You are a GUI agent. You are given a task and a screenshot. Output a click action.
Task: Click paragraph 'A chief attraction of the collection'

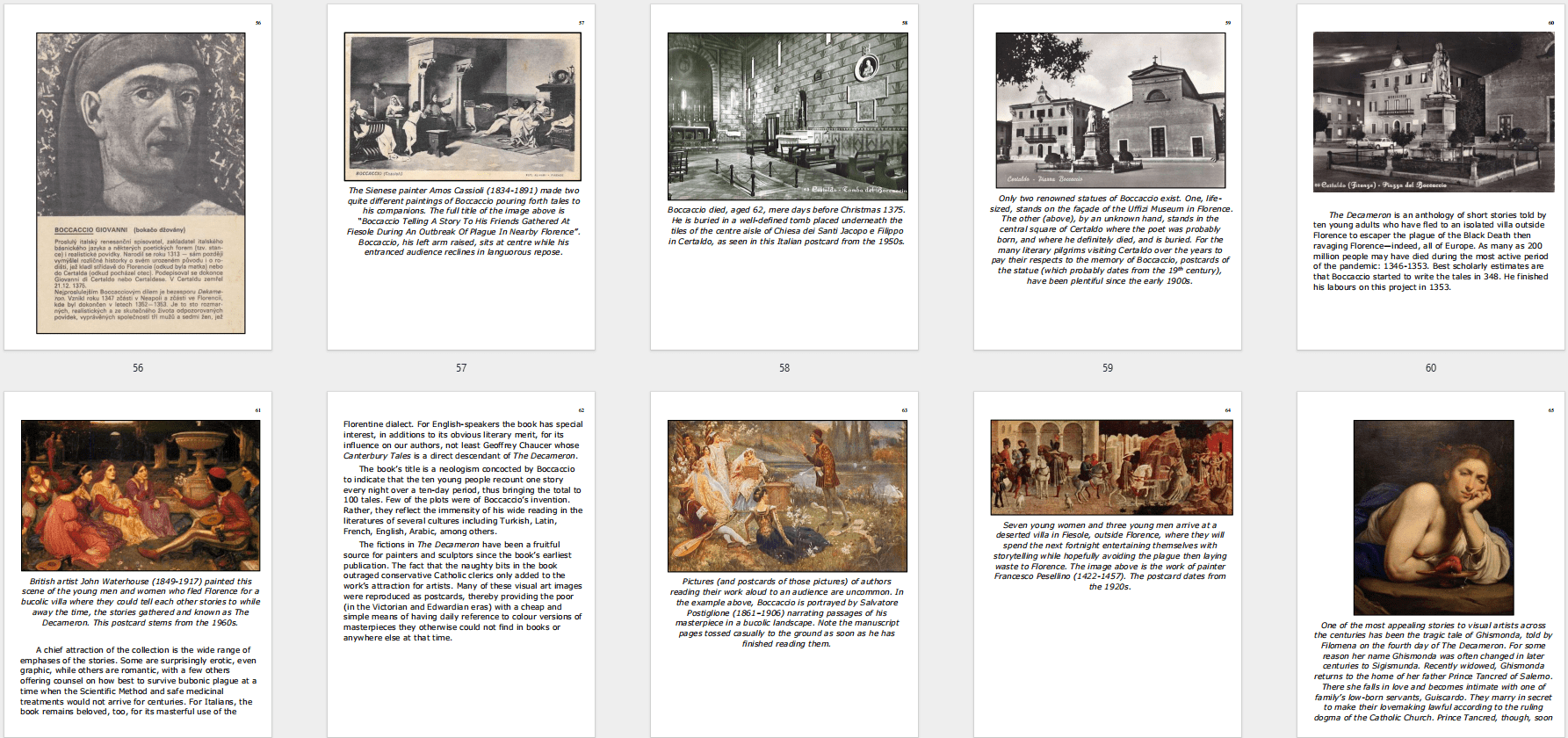coord(139,681)
